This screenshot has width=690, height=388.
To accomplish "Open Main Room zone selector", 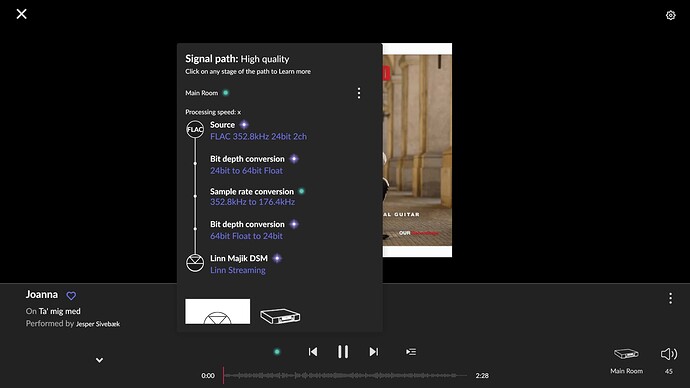I will 626,360.
